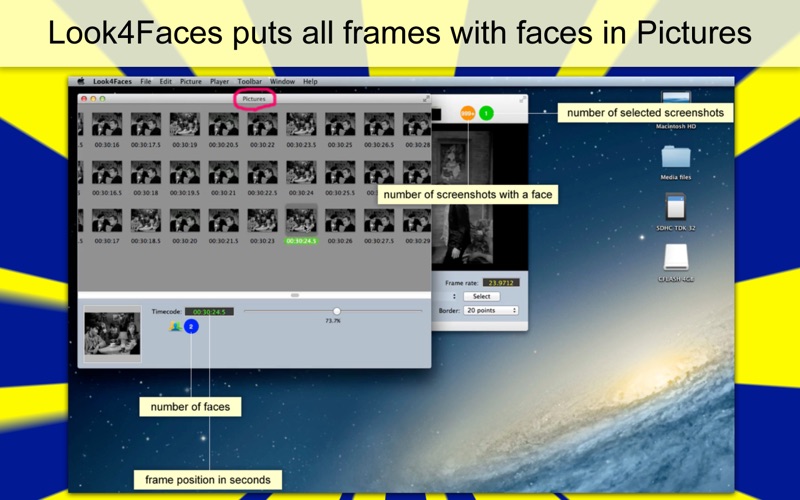This screenshot has height=500, width=800.
Task: Select the thumbnail at 00:30:25
Action: point(340,124)
